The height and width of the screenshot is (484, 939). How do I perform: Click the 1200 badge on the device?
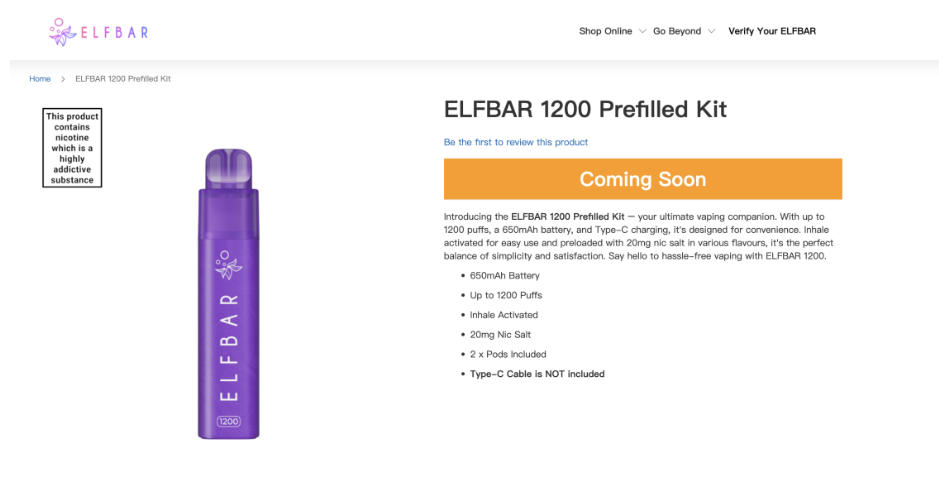[229, 421]
